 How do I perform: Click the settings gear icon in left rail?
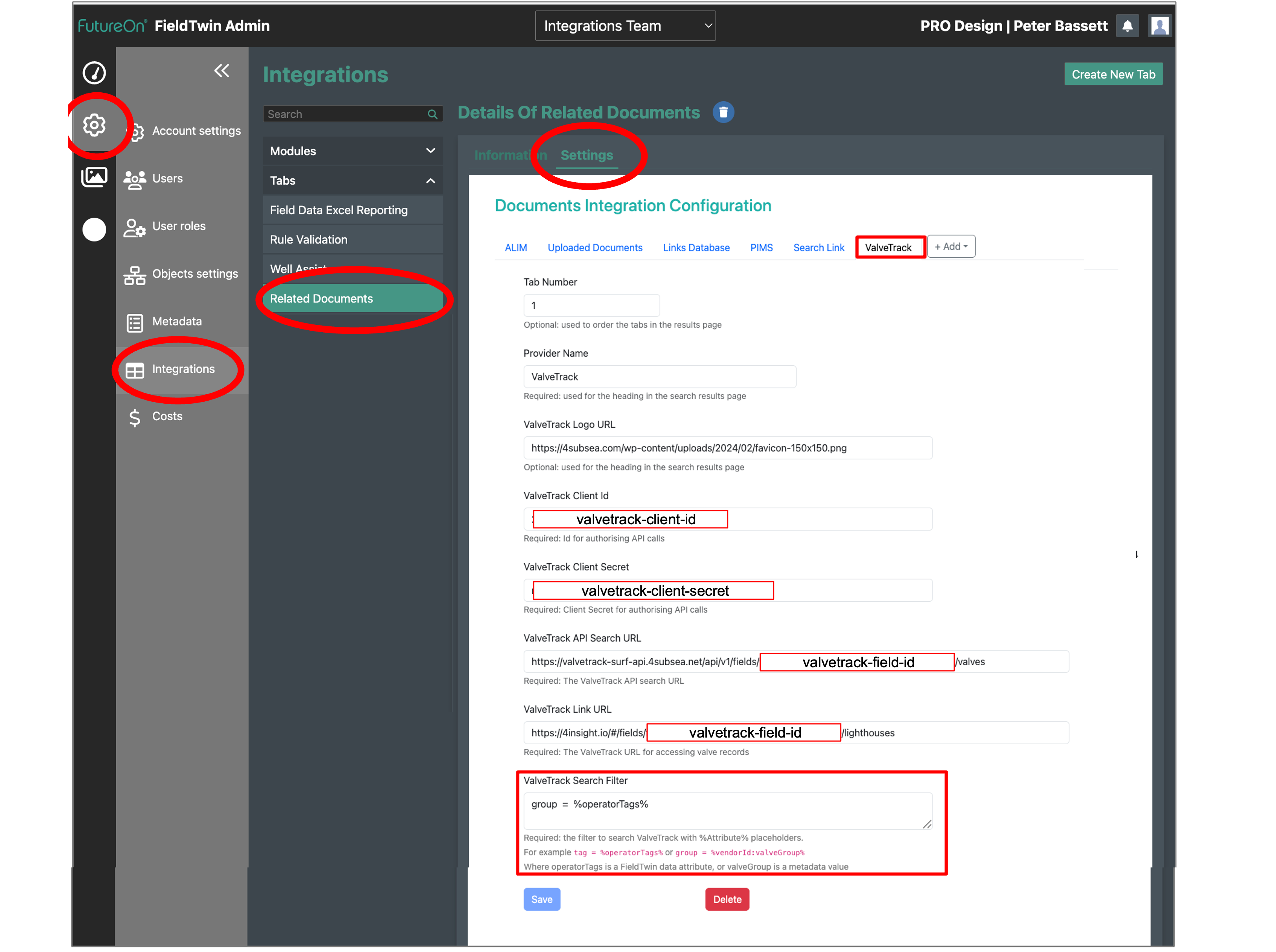(x=94, y=124)
